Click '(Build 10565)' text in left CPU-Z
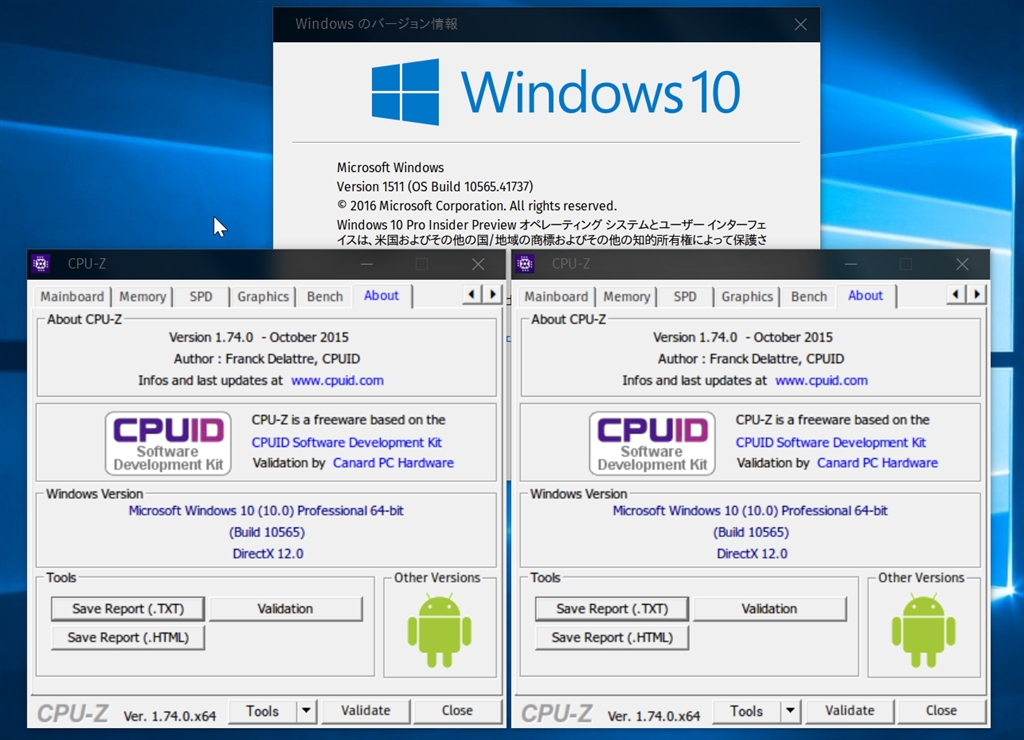Screen dimensions: 1024x740 (266, 532)
